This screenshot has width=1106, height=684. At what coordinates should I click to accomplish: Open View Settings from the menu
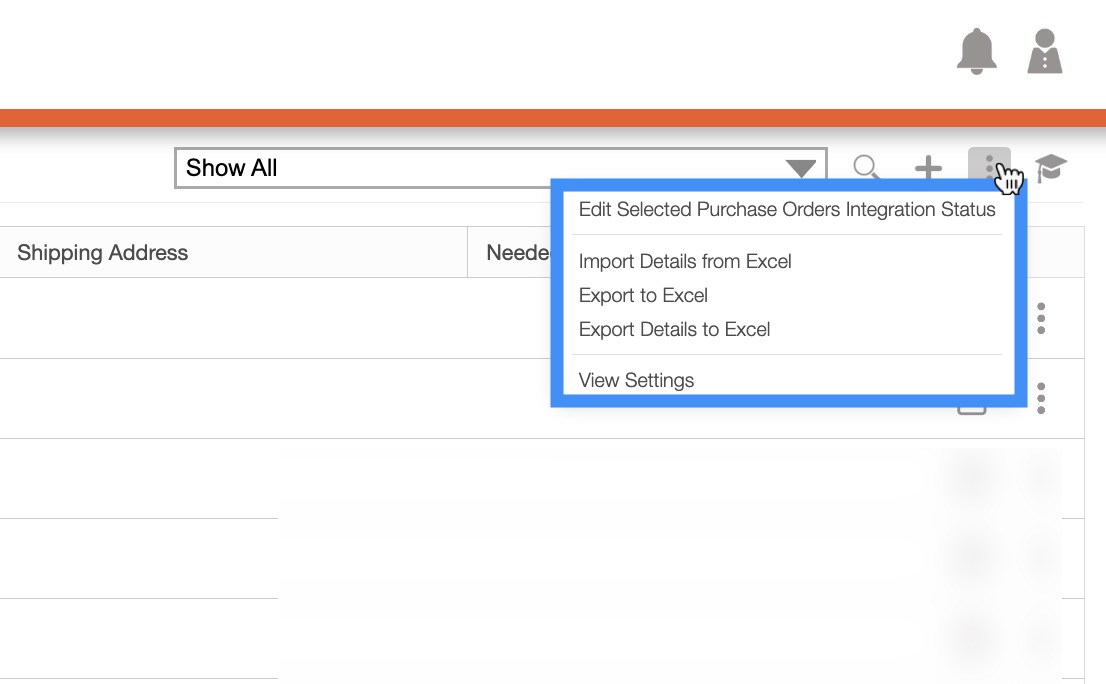(636, 381)
